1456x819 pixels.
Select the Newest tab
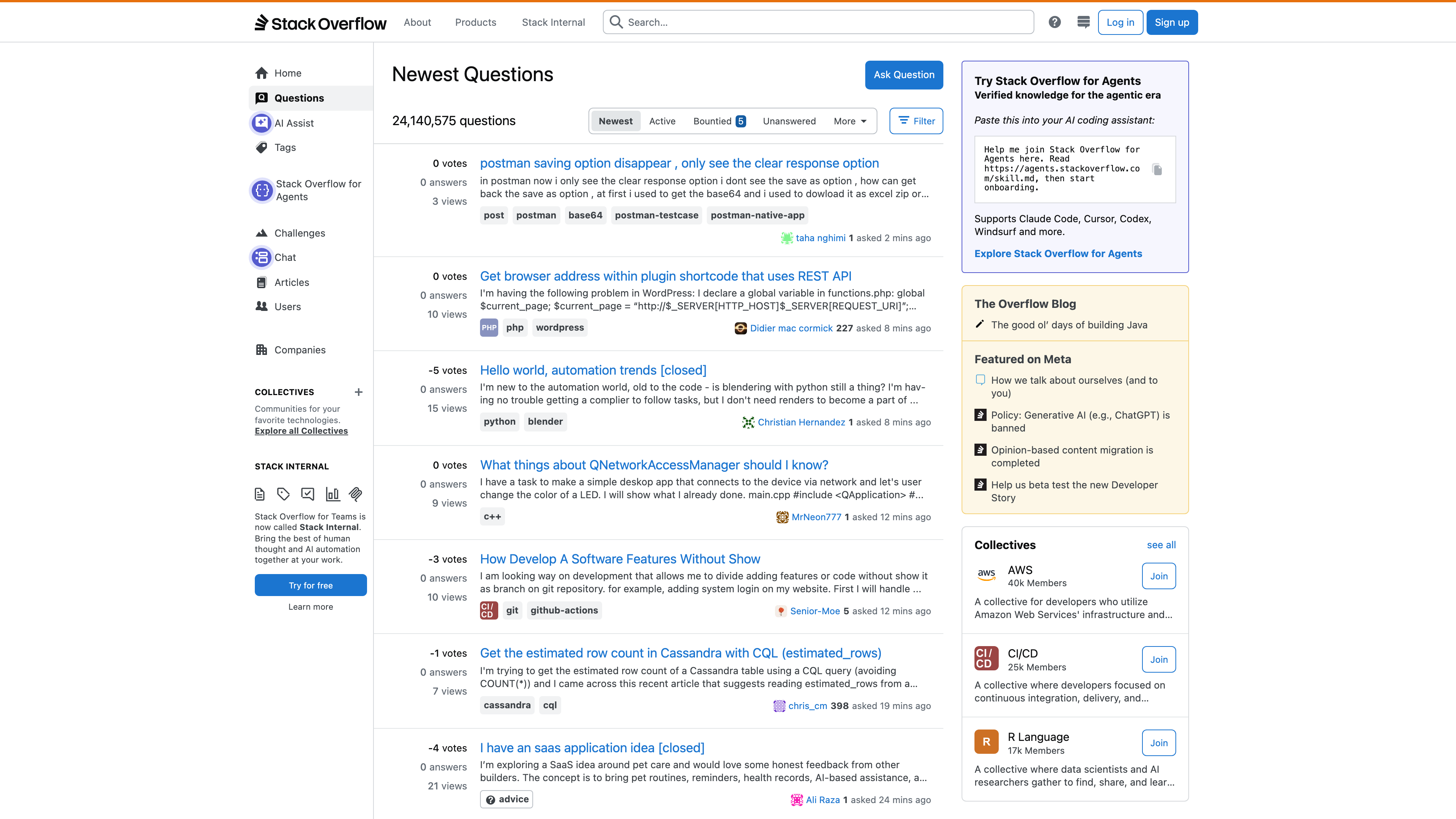tap(615, 121)
